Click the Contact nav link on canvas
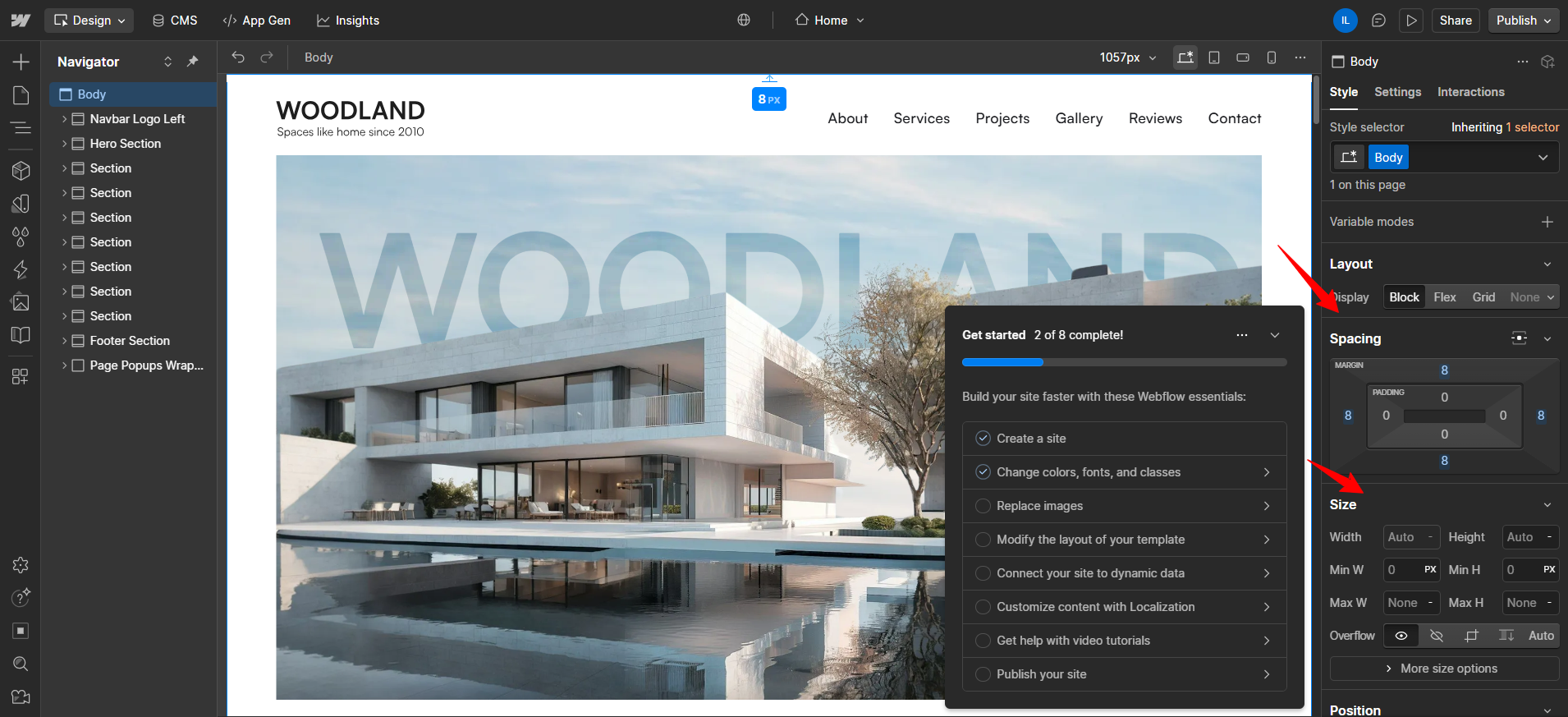Viewport: 1568px width, 717px height. [x=1234, y=118]
